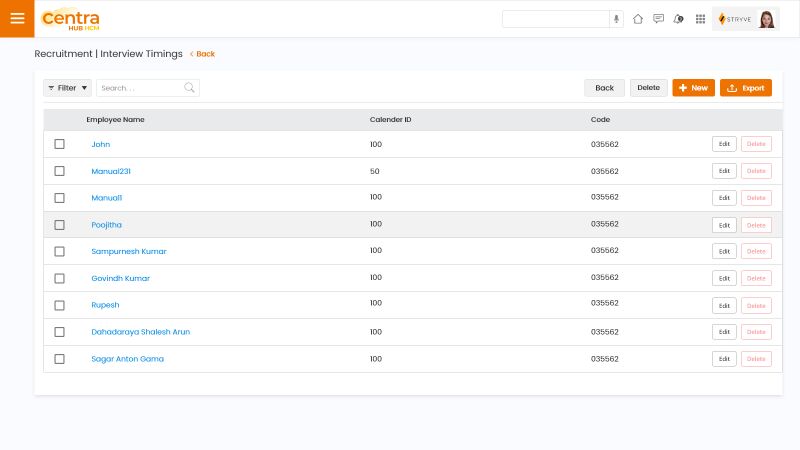
Task: Select the checkbox for John
Action: pos(59,144)
